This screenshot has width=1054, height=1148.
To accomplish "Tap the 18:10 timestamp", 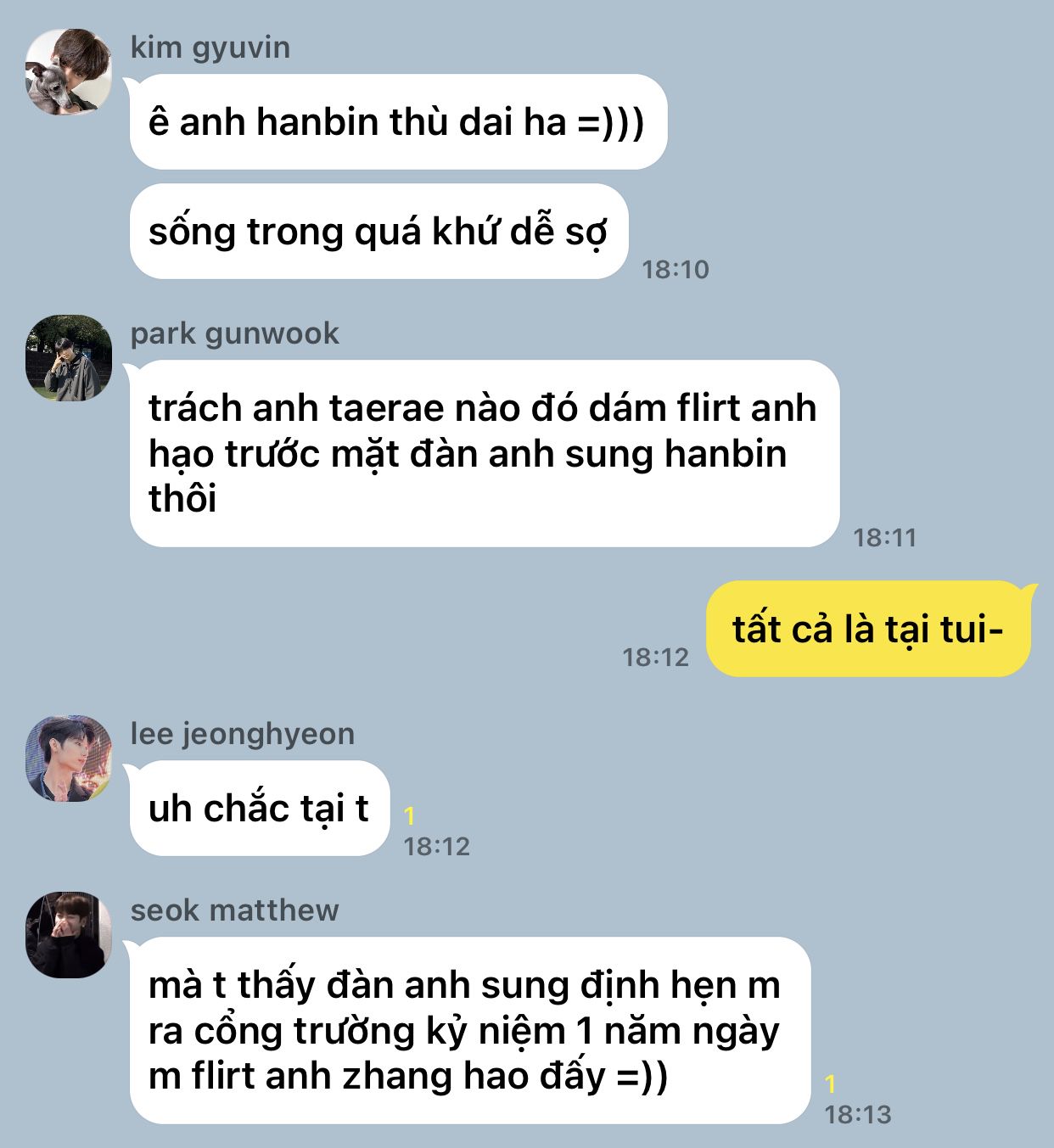I will coord(676,270).
